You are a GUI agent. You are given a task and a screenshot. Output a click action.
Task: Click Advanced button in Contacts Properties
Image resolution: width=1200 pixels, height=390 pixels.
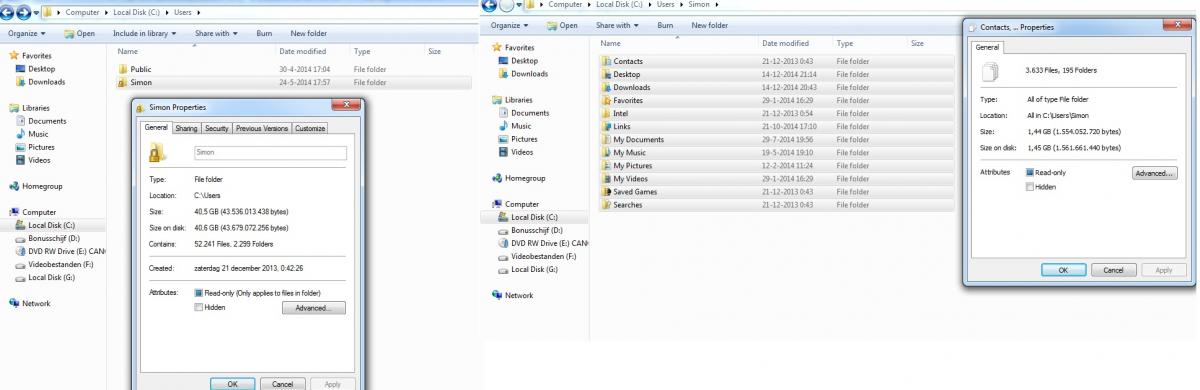pyautogui.click(x=1154, y=173)
